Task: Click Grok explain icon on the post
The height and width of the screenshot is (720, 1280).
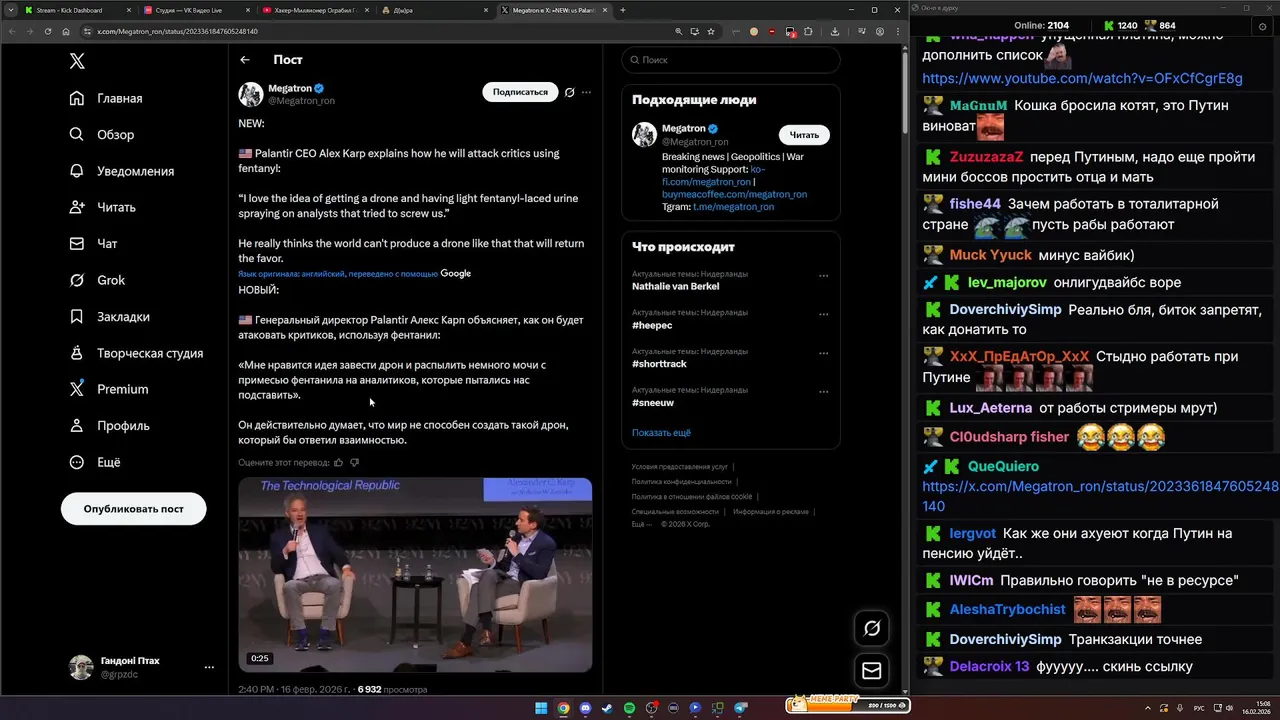Action: [x=569, y=92]
